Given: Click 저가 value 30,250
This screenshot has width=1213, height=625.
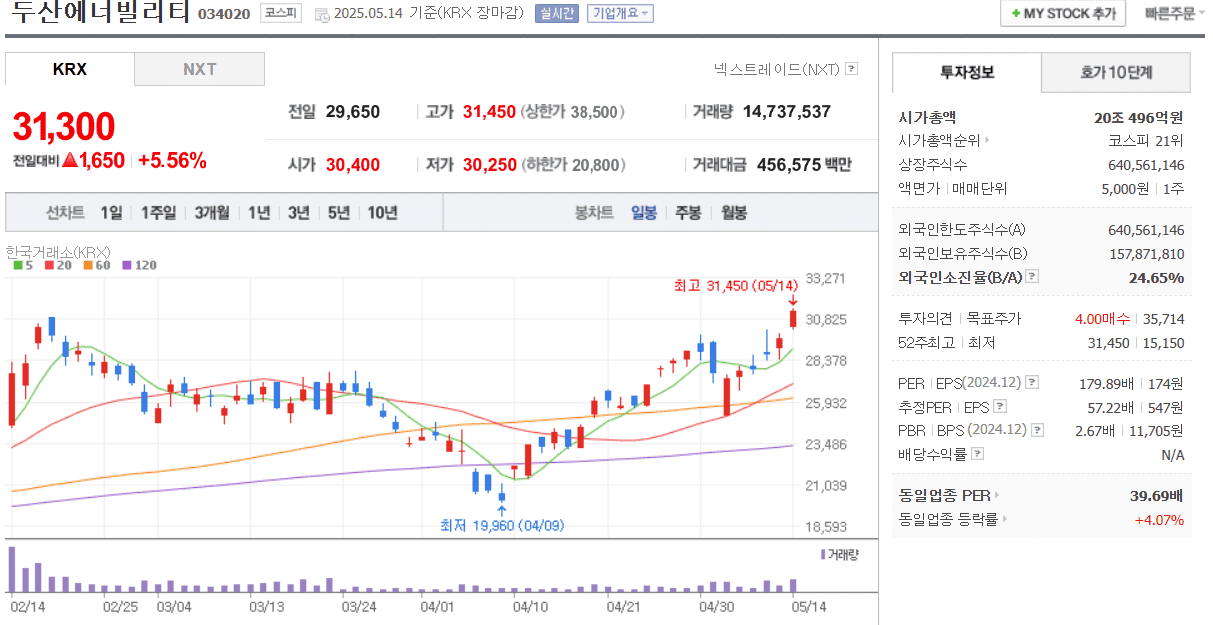Looking at the screenshot, I should pyautogui.click(x=489, y=164).
